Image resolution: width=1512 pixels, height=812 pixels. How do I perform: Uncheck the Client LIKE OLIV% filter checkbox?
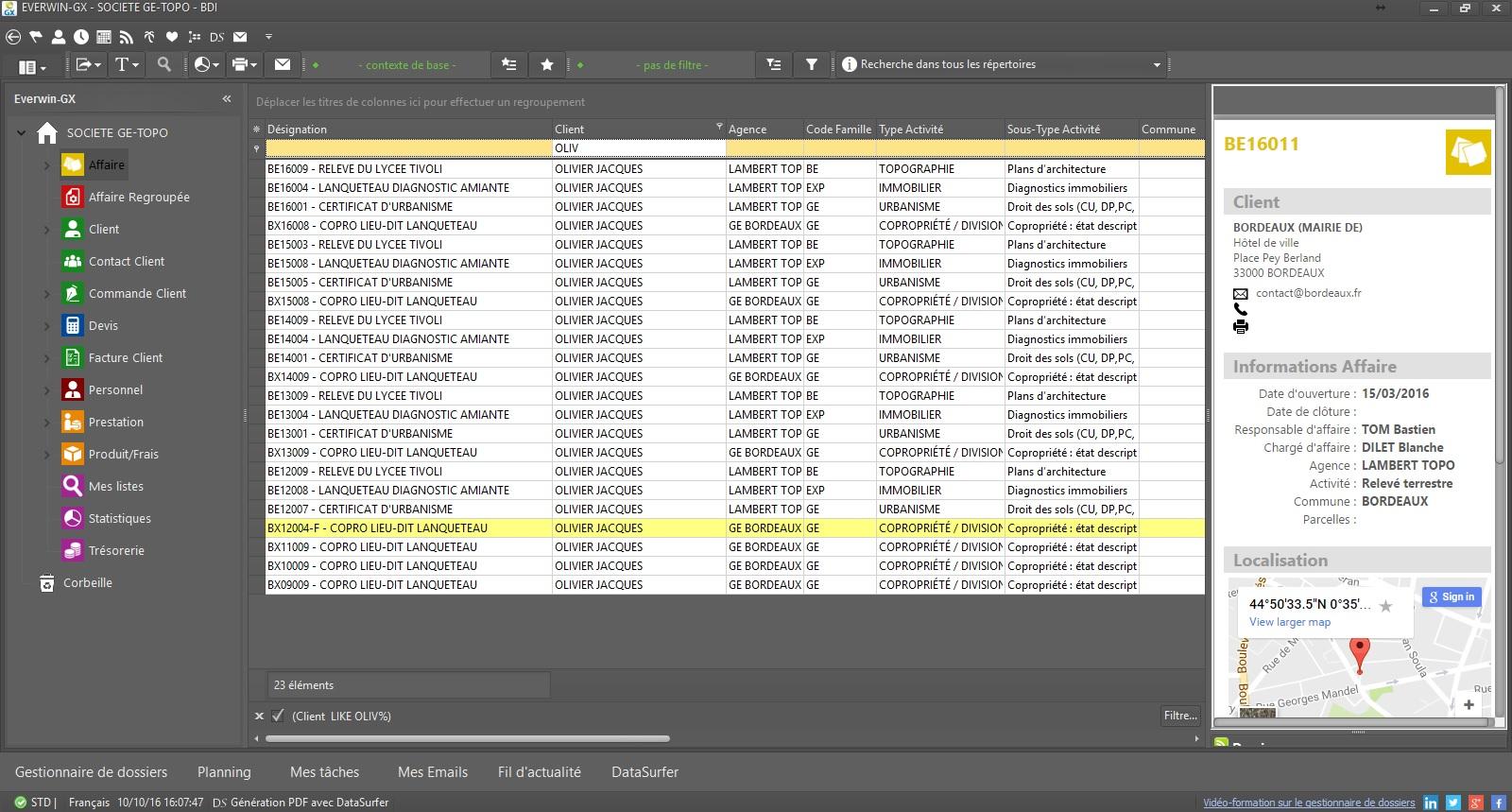click(x=278, y=716)
